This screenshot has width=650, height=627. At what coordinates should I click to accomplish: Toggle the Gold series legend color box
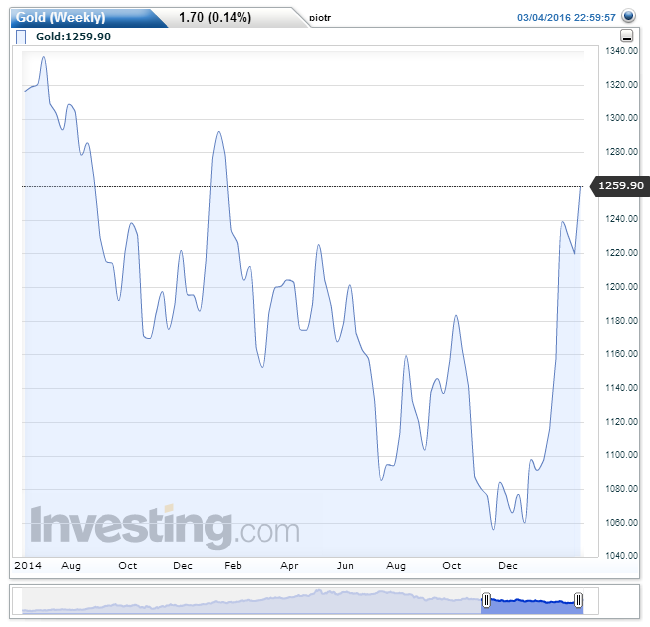click(21, 36)
